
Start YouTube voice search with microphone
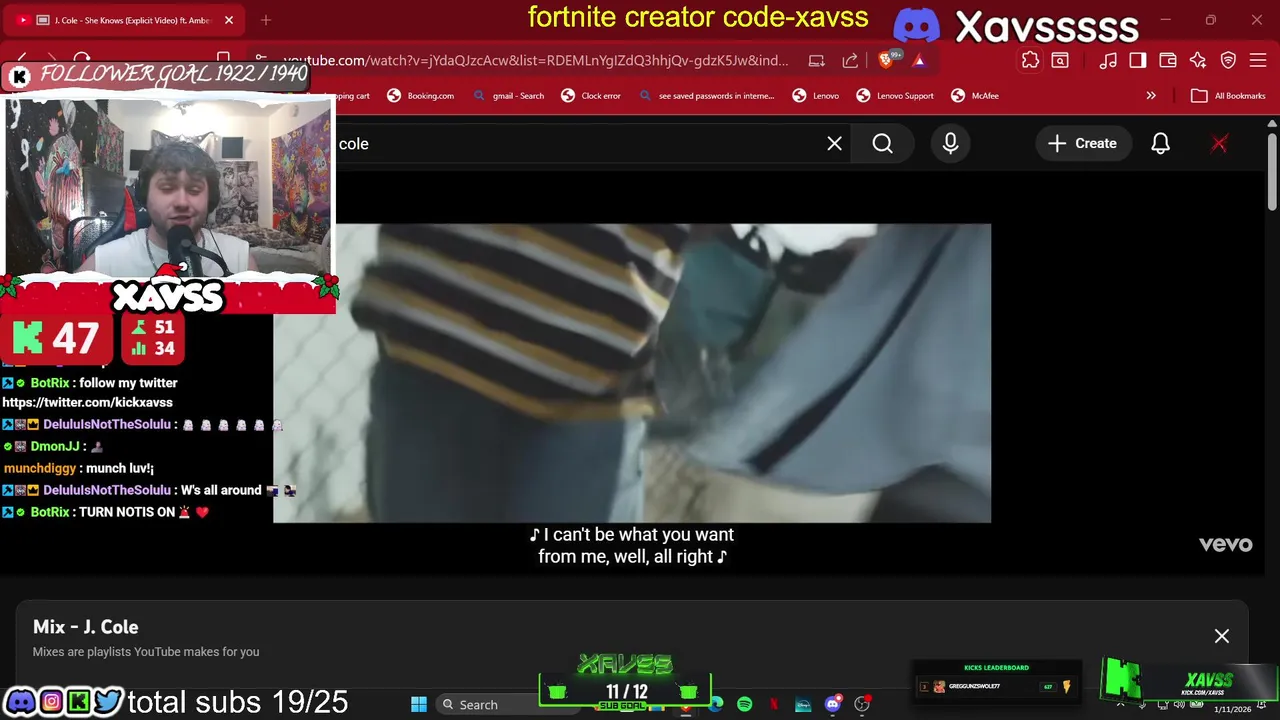coord(950,143)
